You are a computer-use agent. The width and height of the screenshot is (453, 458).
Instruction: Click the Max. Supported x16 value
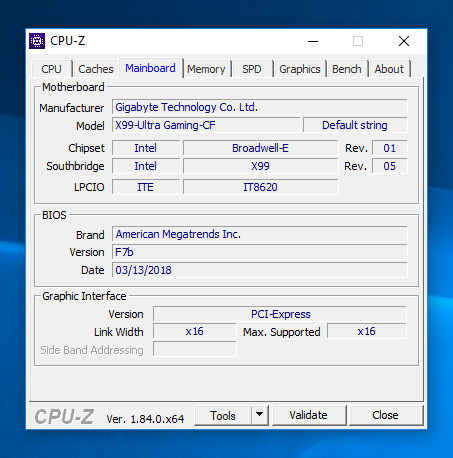(x=367, y=331)
